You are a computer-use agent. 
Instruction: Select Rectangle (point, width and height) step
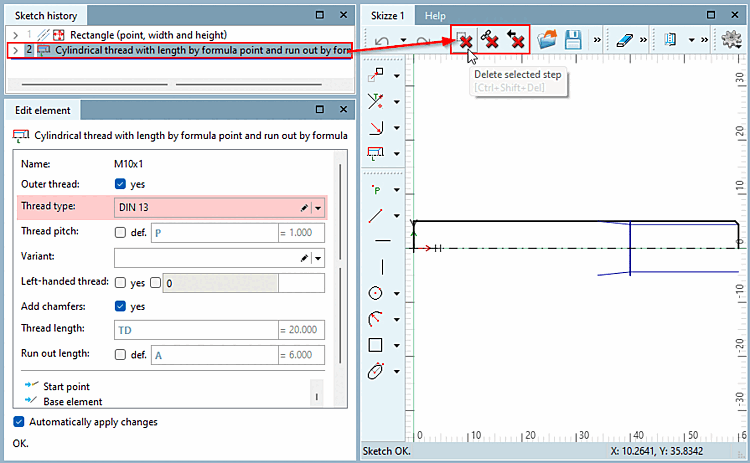tap(148, 35)
